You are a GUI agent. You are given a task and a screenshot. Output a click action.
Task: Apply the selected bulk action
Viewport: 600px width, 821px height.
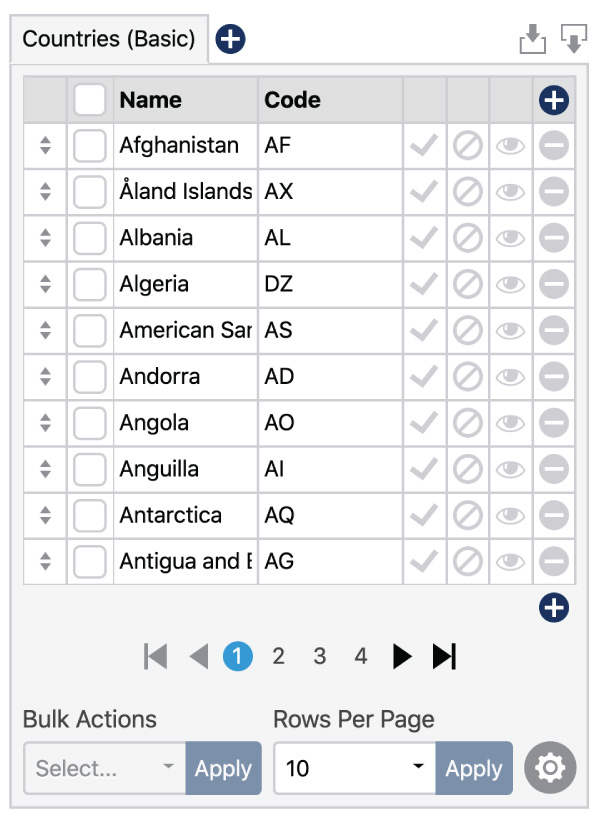223,768
